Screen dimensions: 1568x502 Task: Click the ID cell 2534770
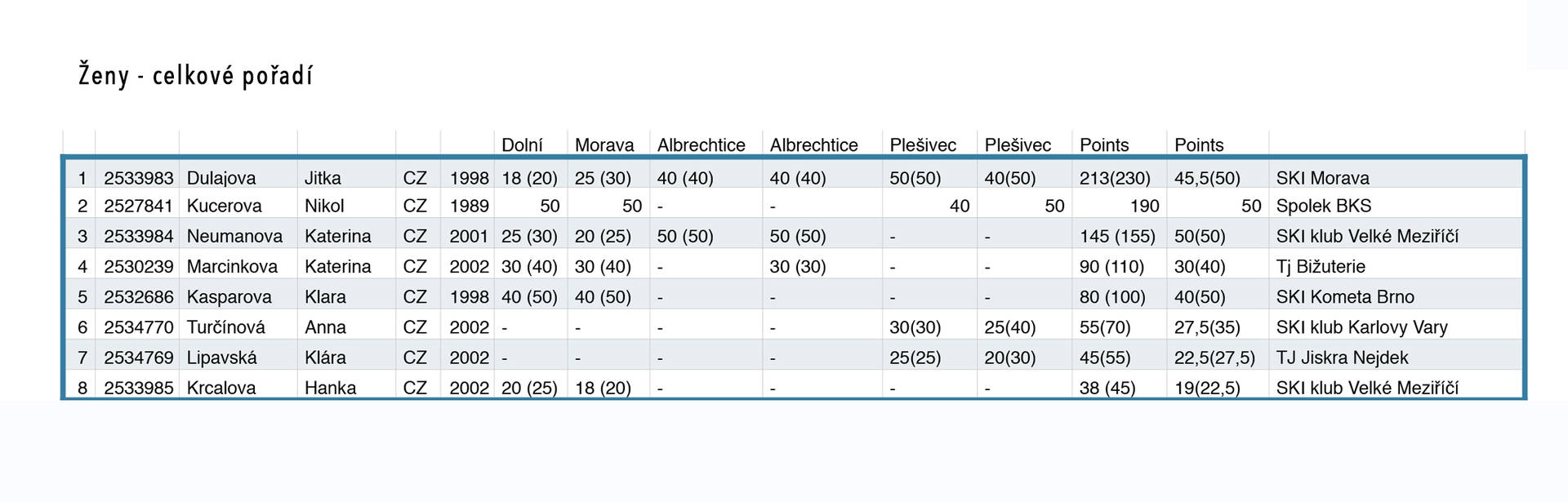(x=138, y=327)
